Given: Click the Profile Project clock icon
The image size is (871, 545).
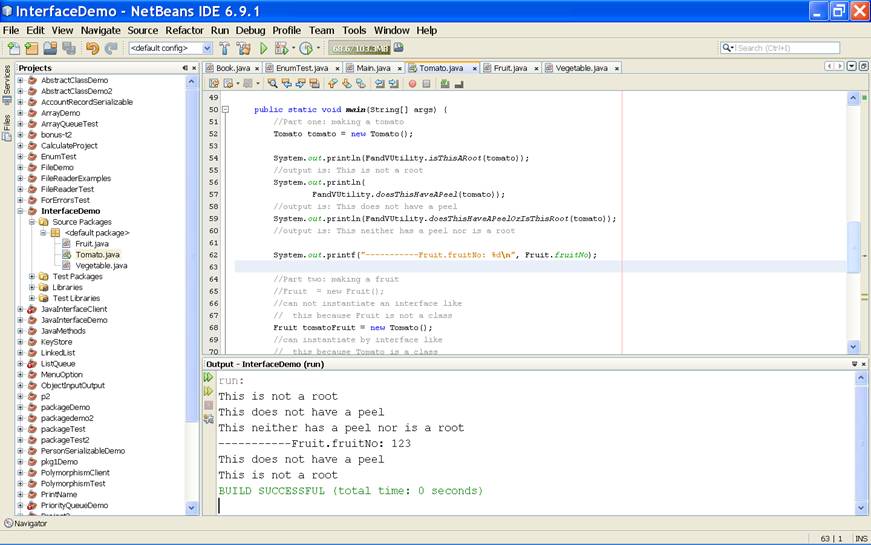Looking at the screenshot, I should point(306,48).
